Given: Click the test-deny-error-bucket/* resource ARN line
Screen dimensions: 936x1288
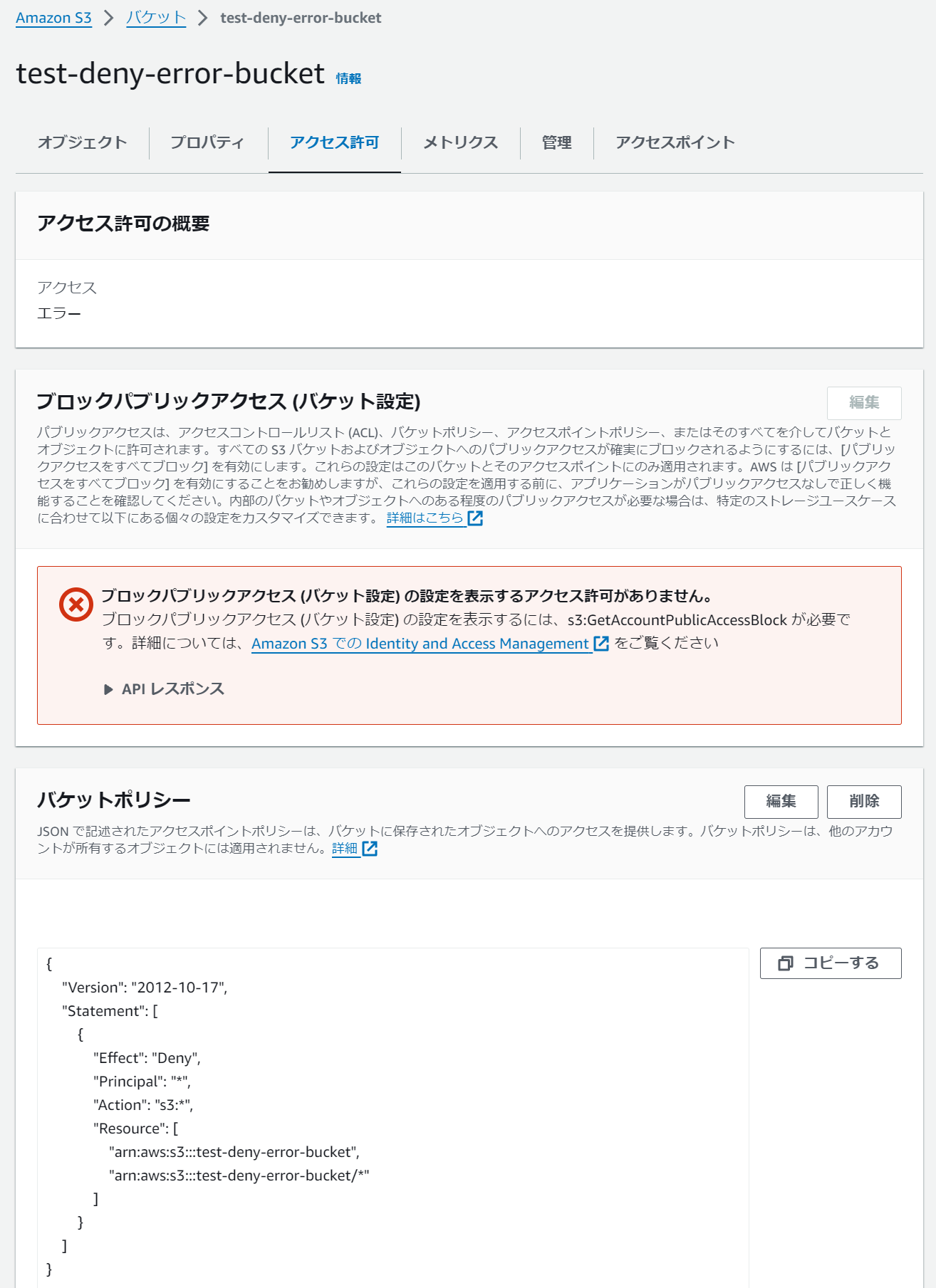Looking at the screenshot, I should coord(239,1176).
